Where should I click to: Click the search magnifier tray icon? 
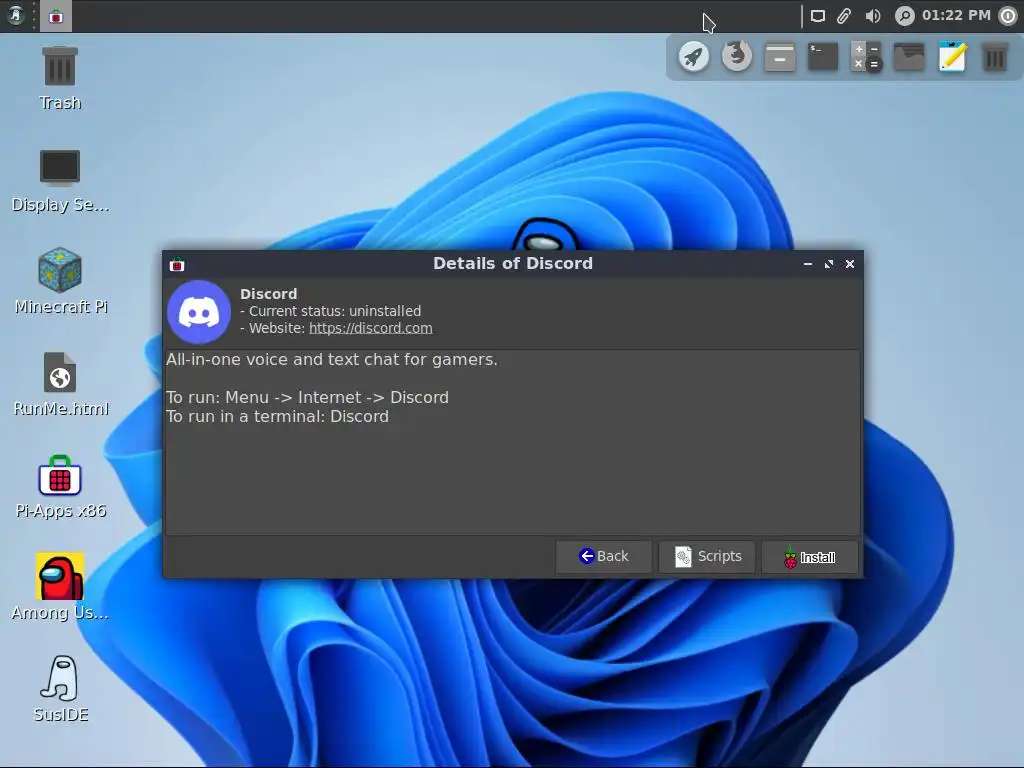904,16
